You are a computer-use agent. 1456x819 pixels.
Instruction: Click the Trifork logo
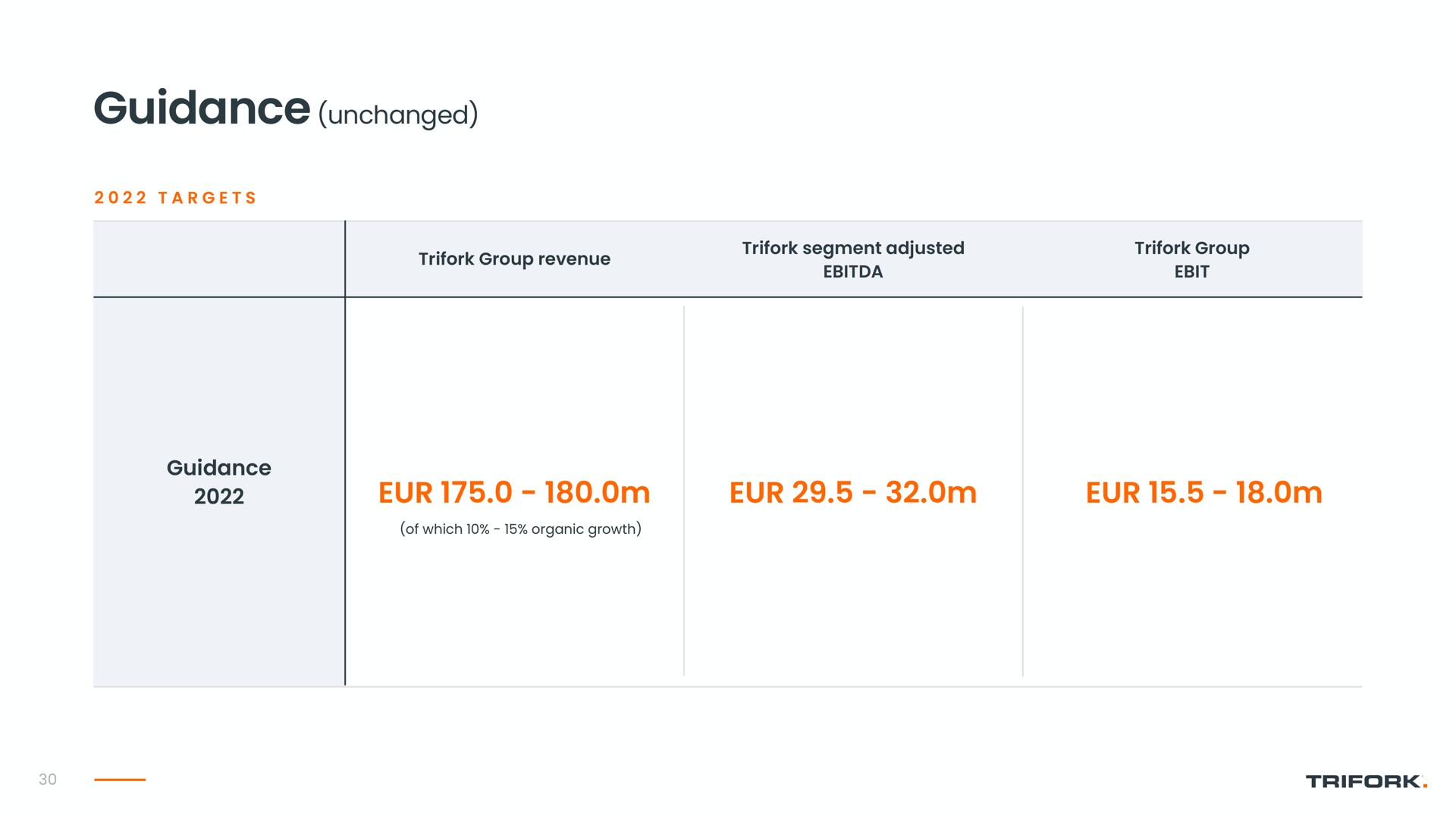1367,781
